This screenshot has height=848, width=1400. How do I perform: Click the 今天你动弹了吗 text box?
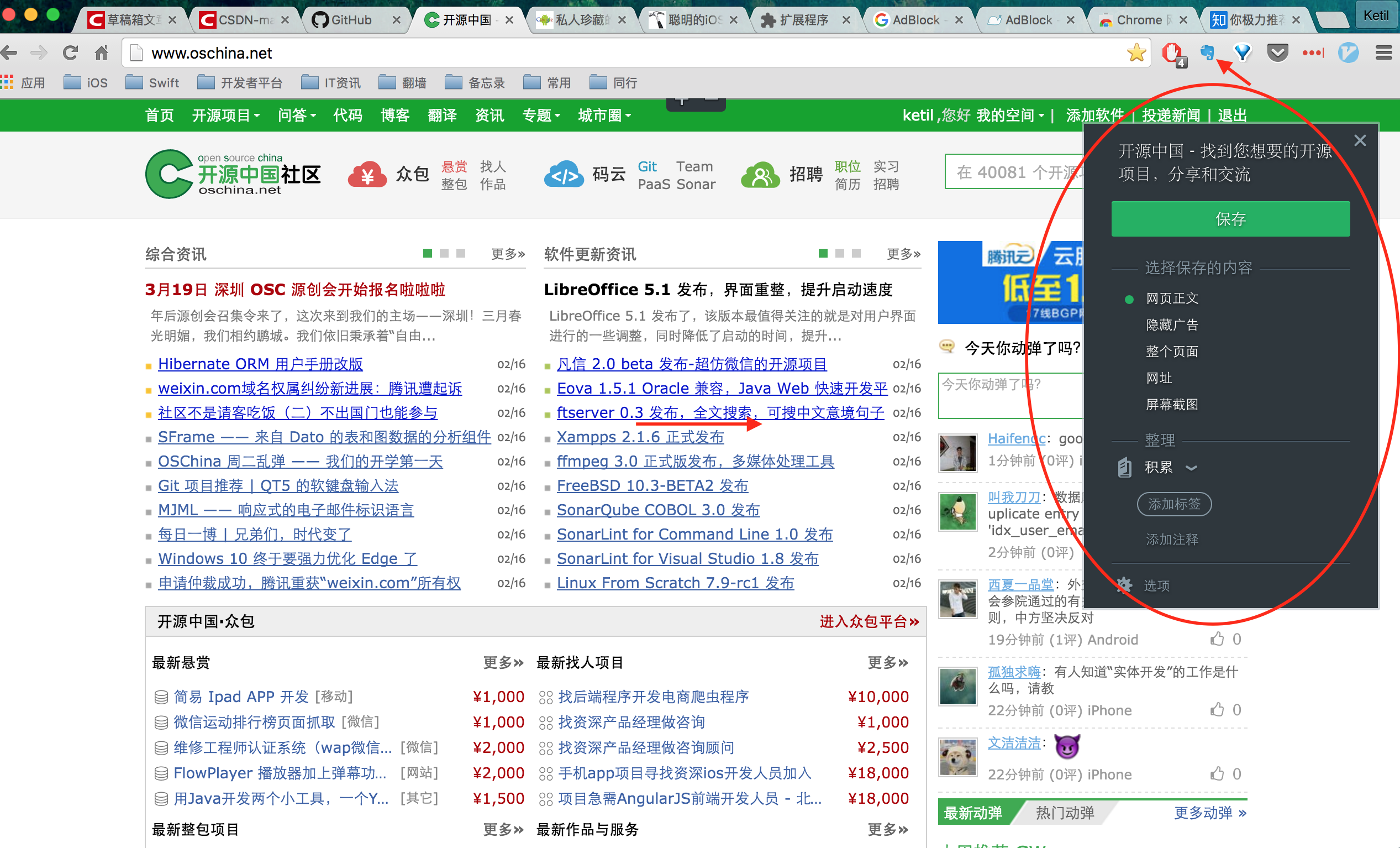click(1010, 395)
